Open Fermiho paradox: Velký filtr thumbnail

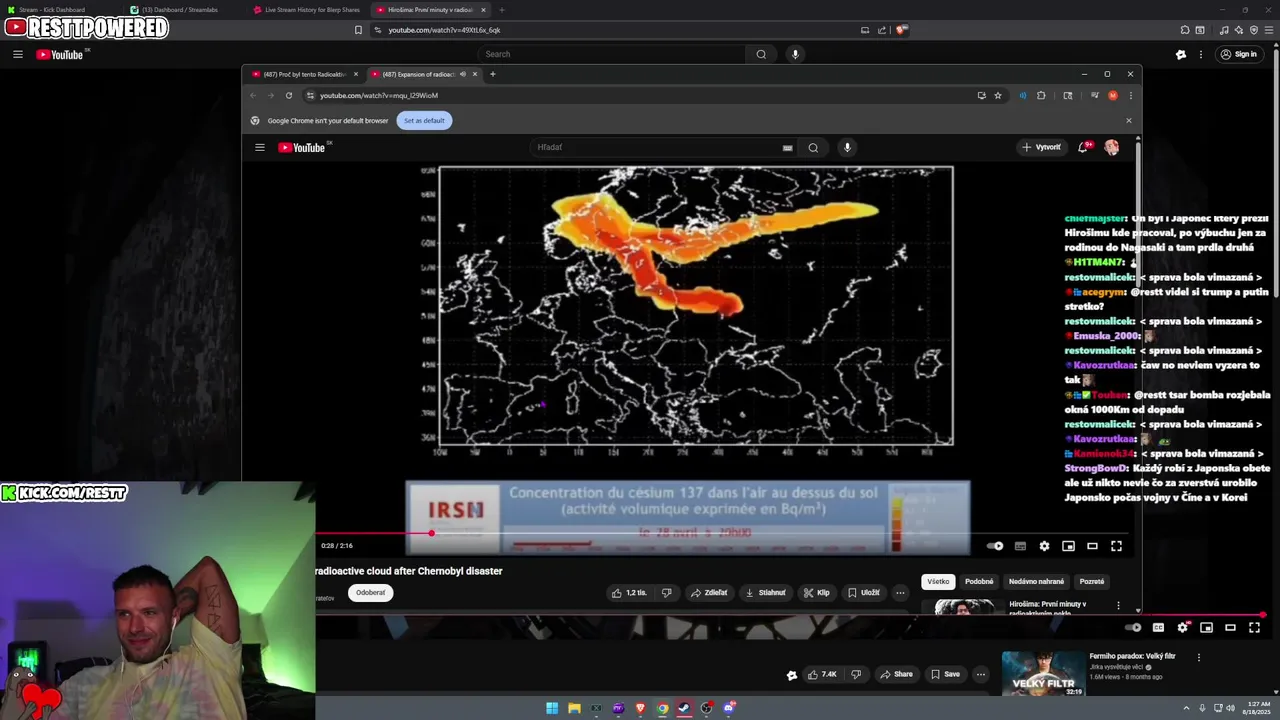click(x=1043, y=674)
